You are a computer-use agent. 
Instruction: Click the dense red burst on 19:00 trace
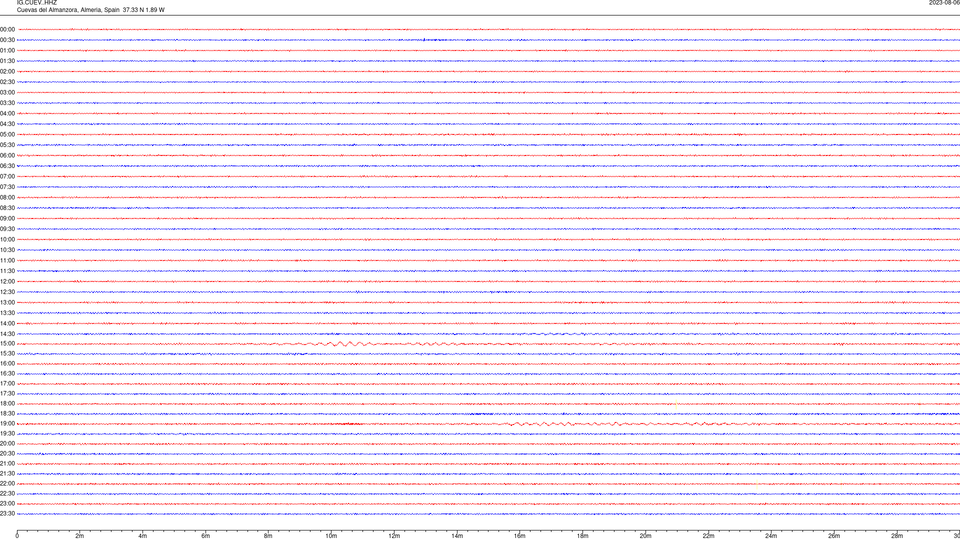click(x=348, y=424)
